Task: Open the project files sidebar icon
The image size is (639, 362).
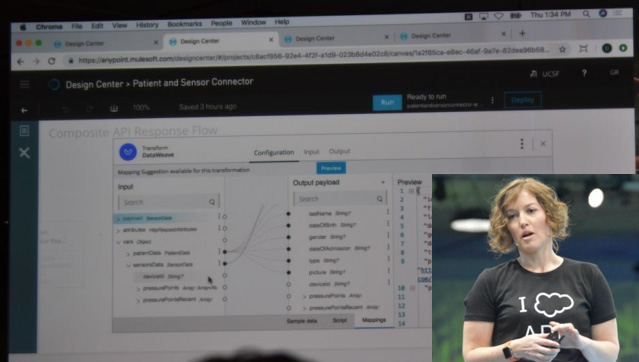Action: (24, 130)
